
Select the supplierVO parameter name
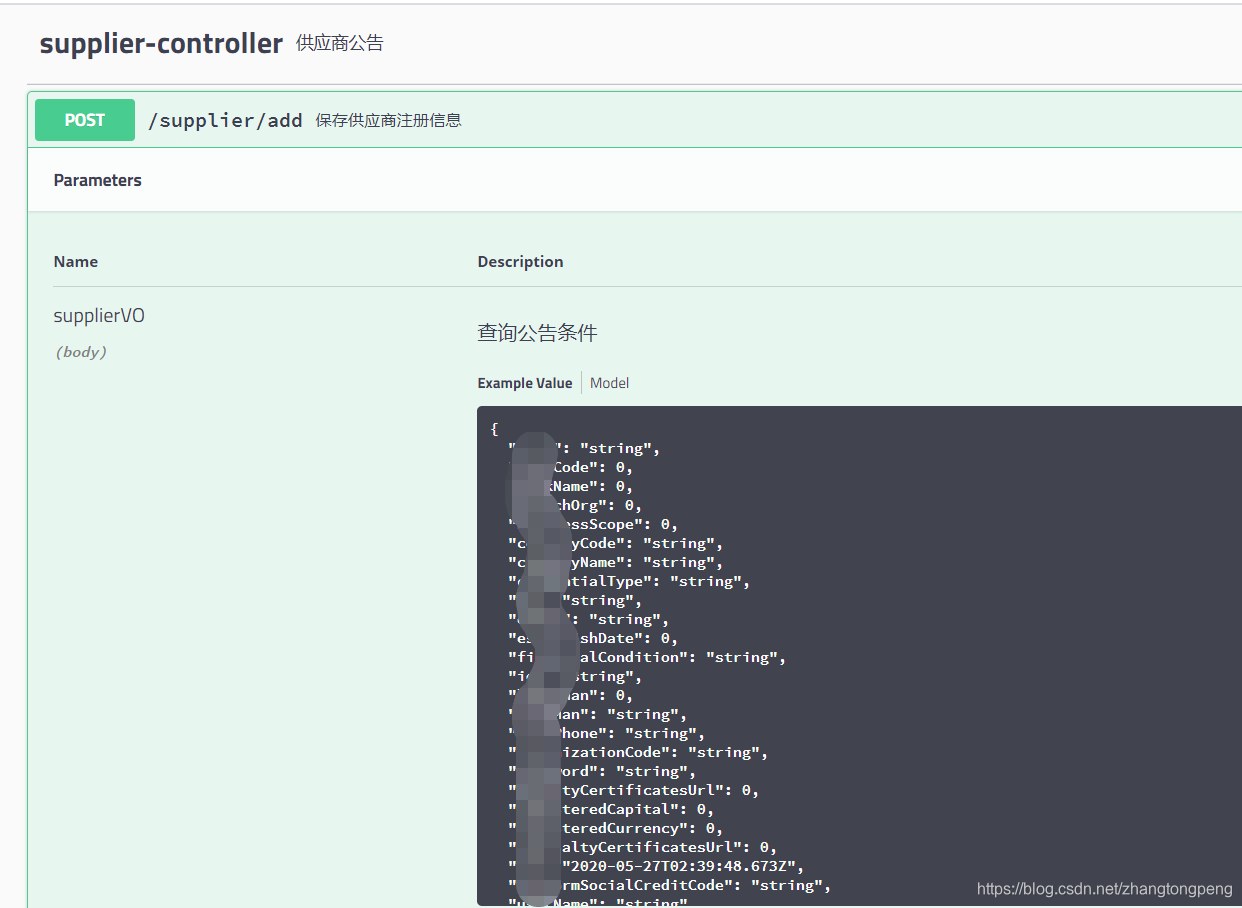coord(98,314)
